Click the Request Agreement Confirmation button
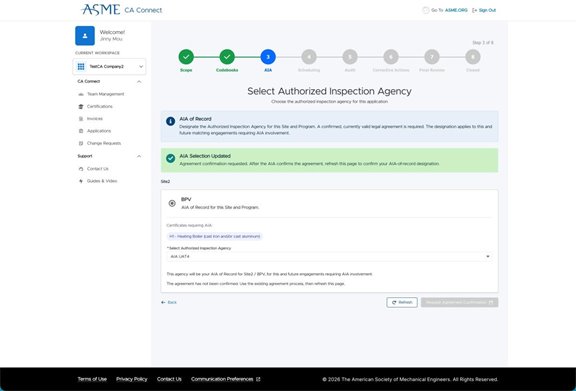 pyautogui.click(x=460, y=302)
